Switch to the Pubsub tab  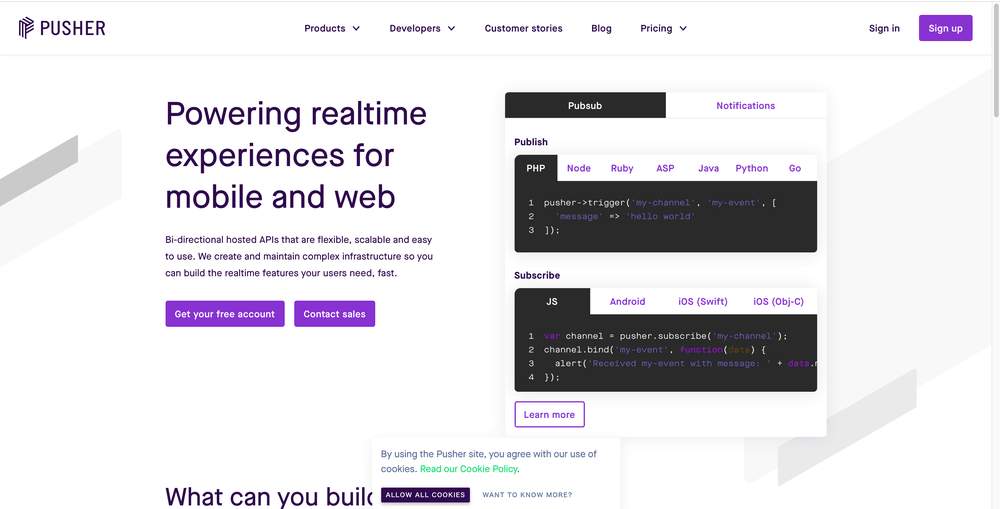click(585, 105)
